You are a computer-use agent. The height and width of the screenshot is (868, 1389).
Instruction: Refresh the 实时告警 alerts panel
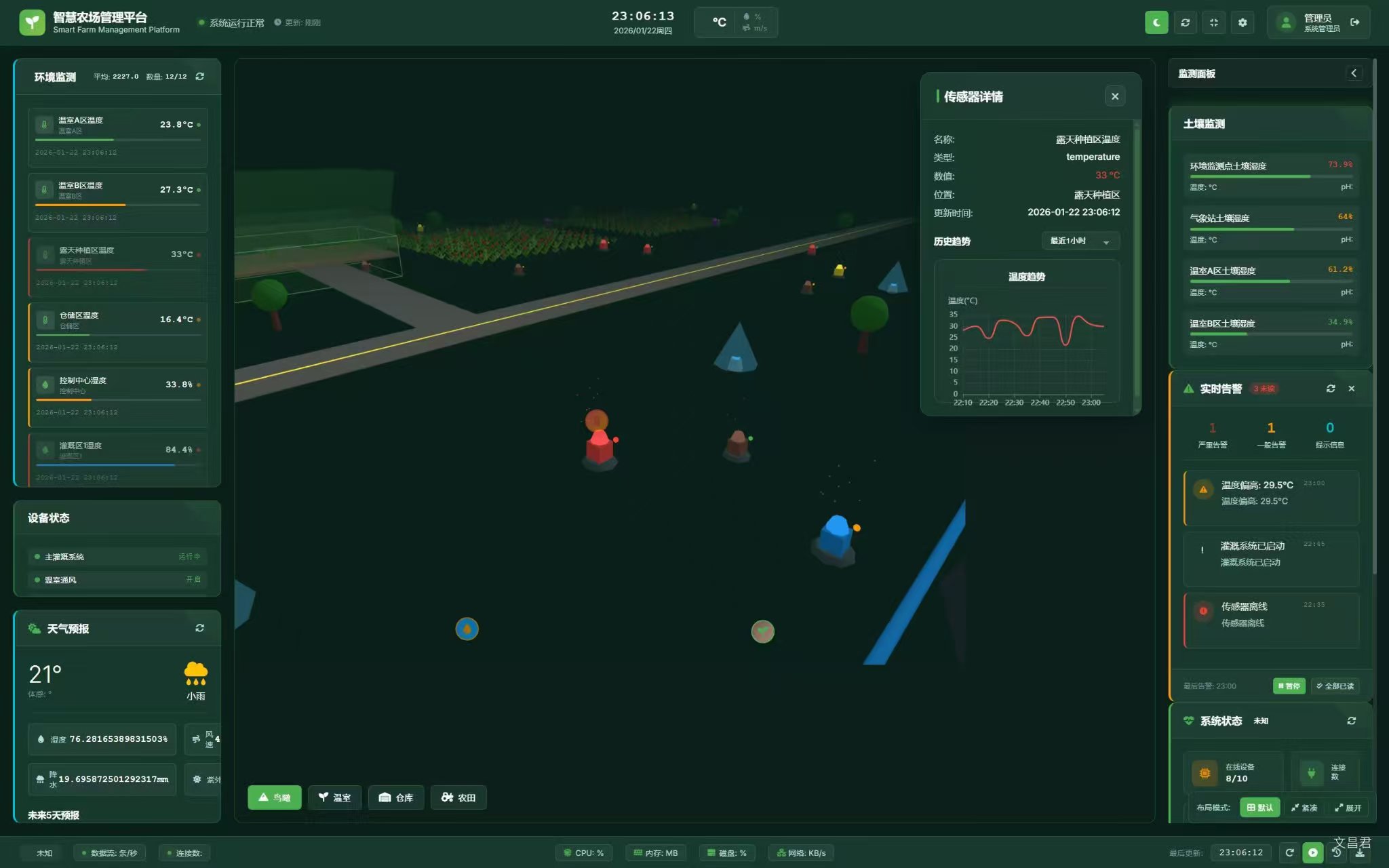[1331, 389]
